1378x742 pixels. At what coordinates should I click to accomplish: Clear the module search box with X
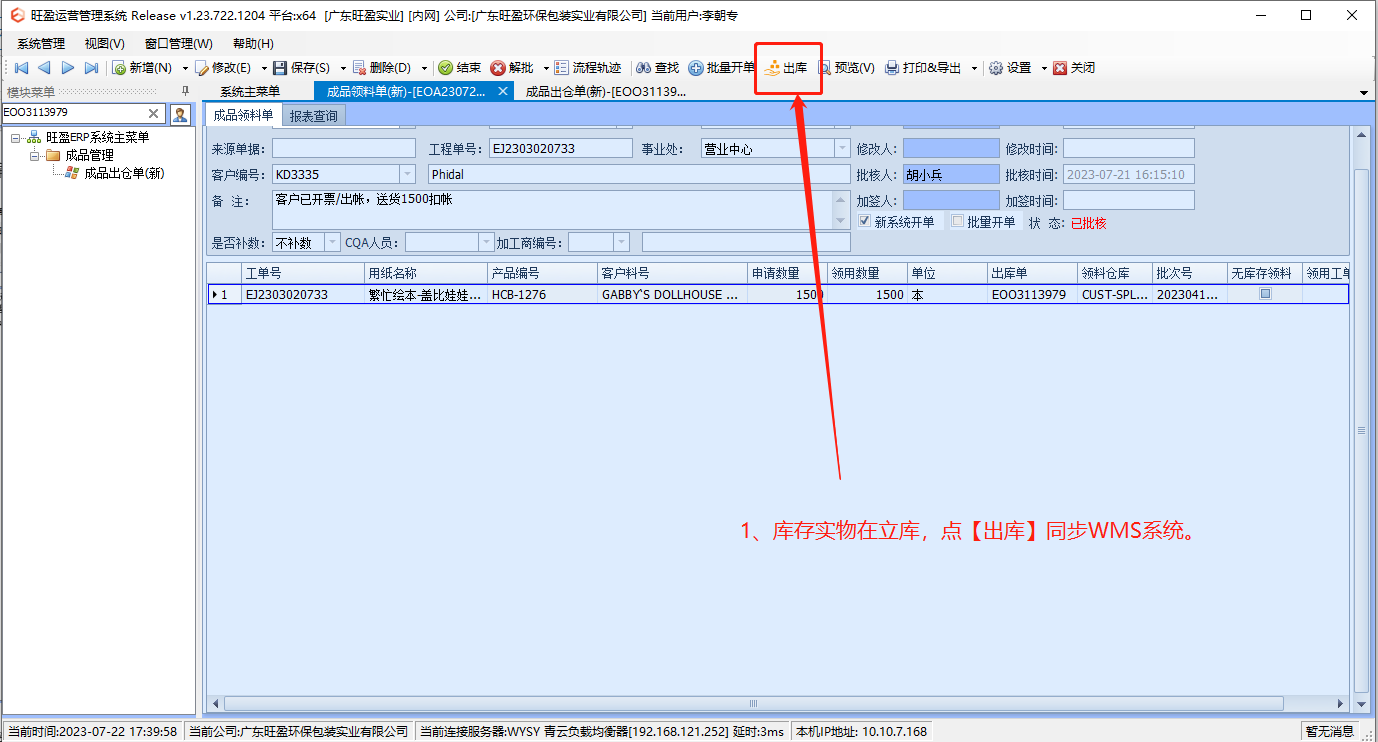point(154,113)
